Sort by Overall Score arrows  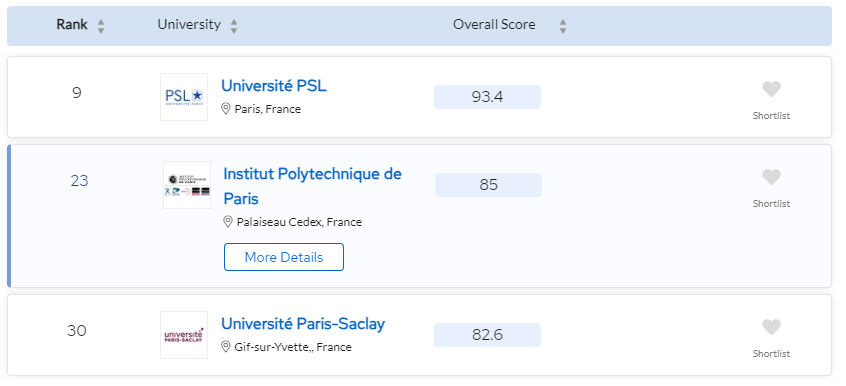coord(563,26)
